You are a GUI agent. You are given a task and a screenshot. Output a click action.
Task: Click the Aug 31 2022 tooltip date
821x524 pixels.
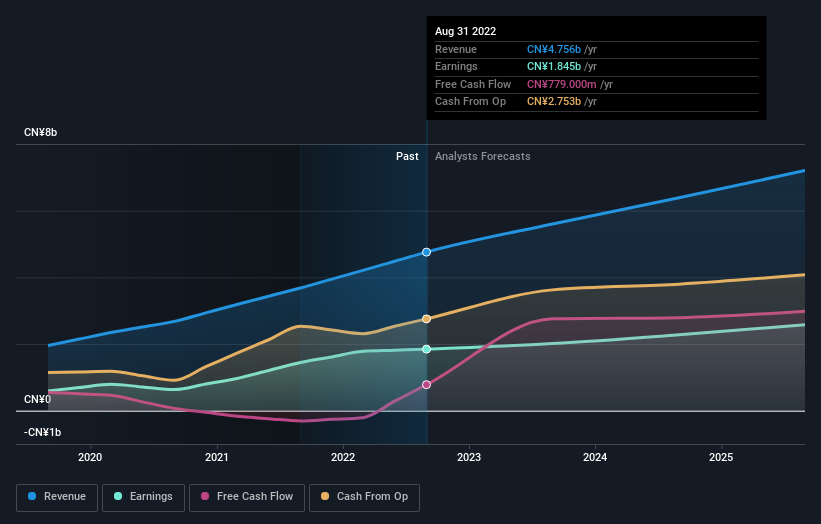tap(465, 31)
